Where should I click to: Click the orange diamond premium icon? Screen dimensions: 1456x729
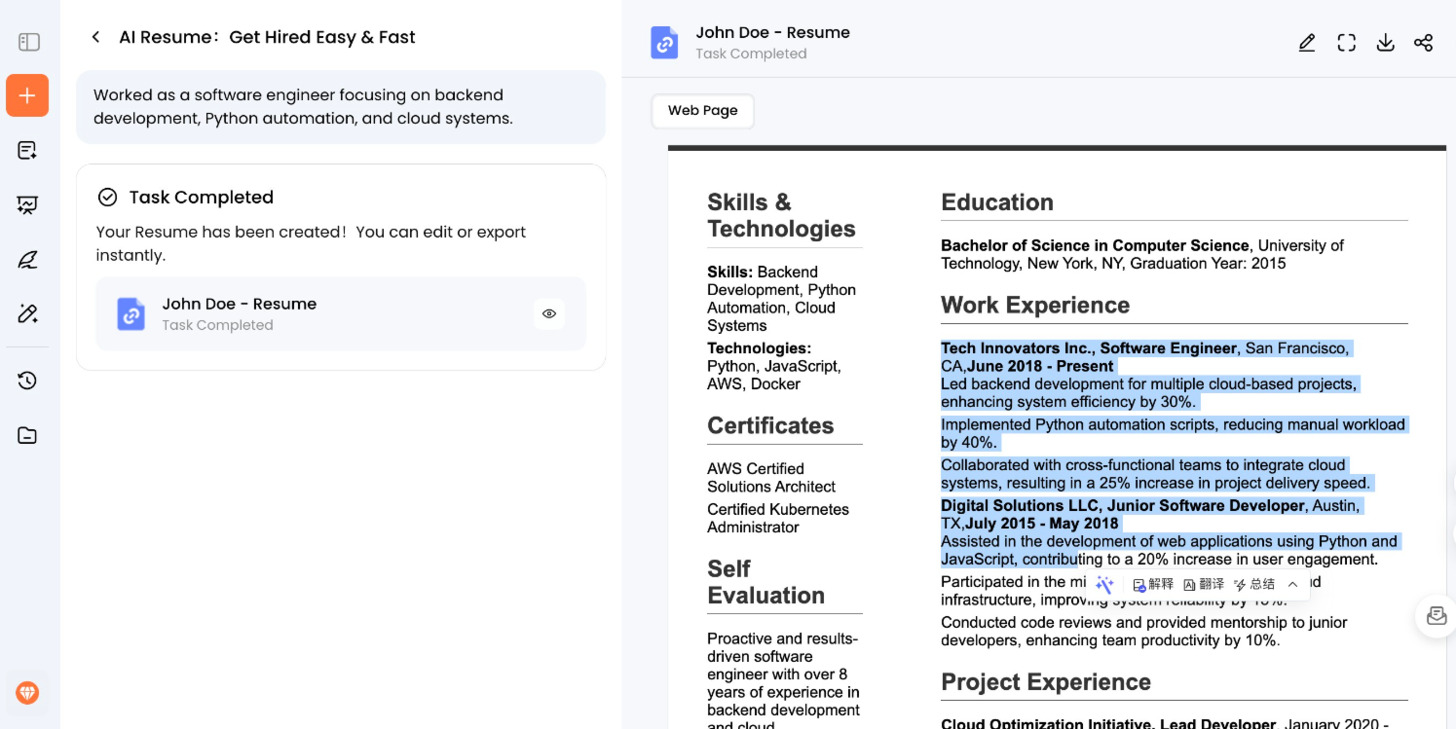[x=27, y=692]
